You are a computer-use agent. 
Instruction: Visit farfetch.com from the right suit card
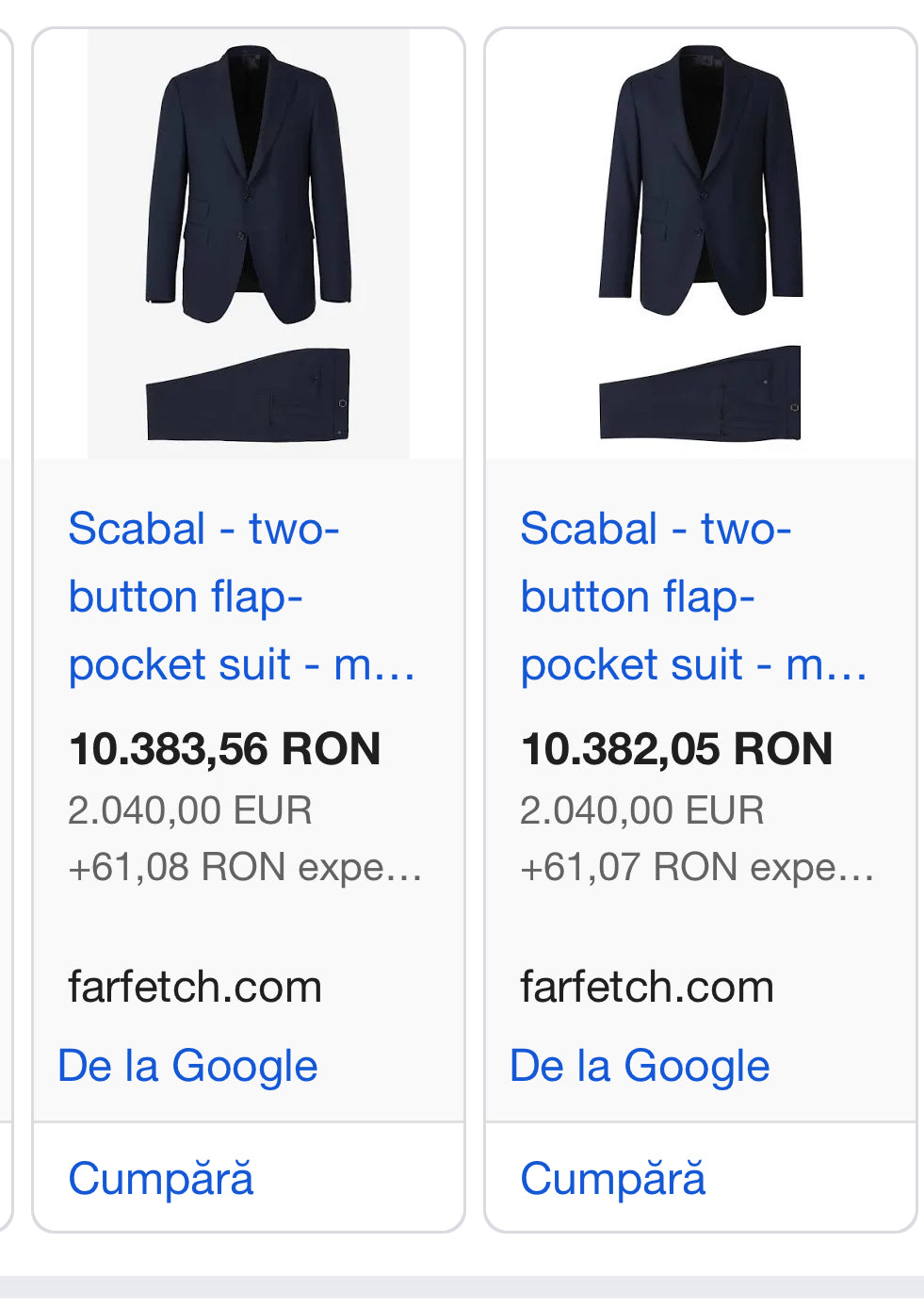point(647,988)
